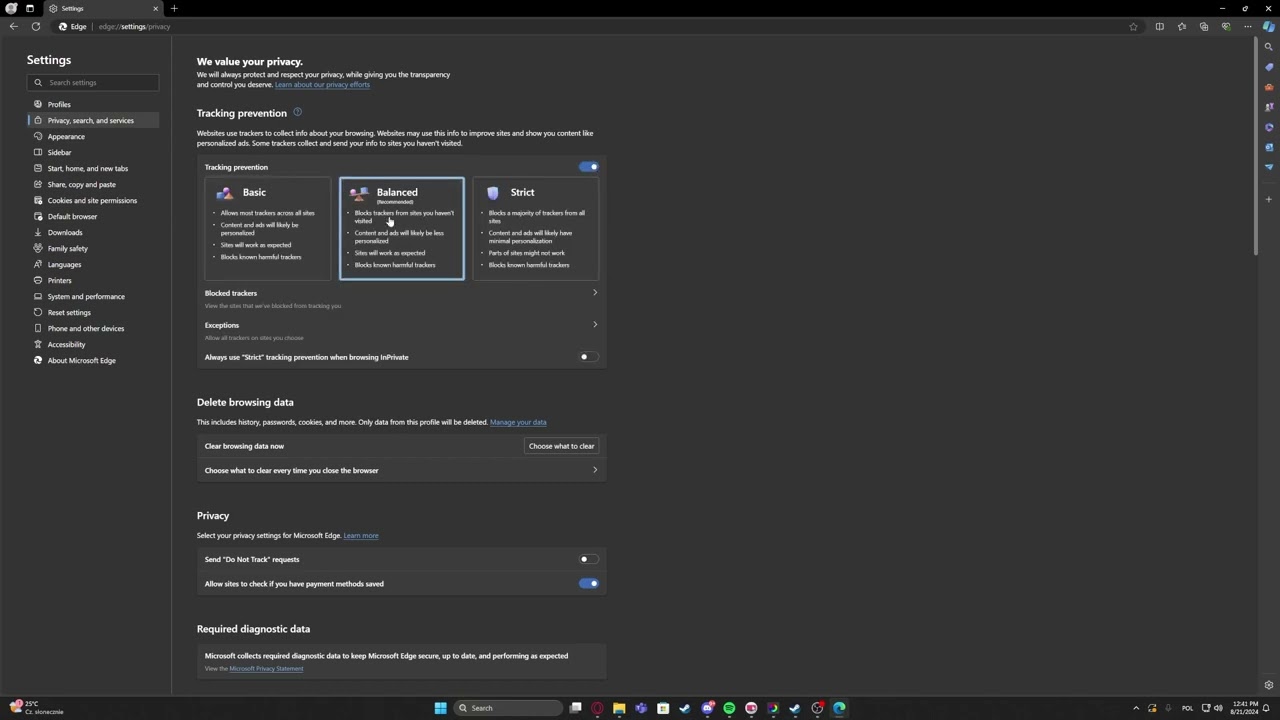Open sidebar Outlook icon

coord(1269,147)
